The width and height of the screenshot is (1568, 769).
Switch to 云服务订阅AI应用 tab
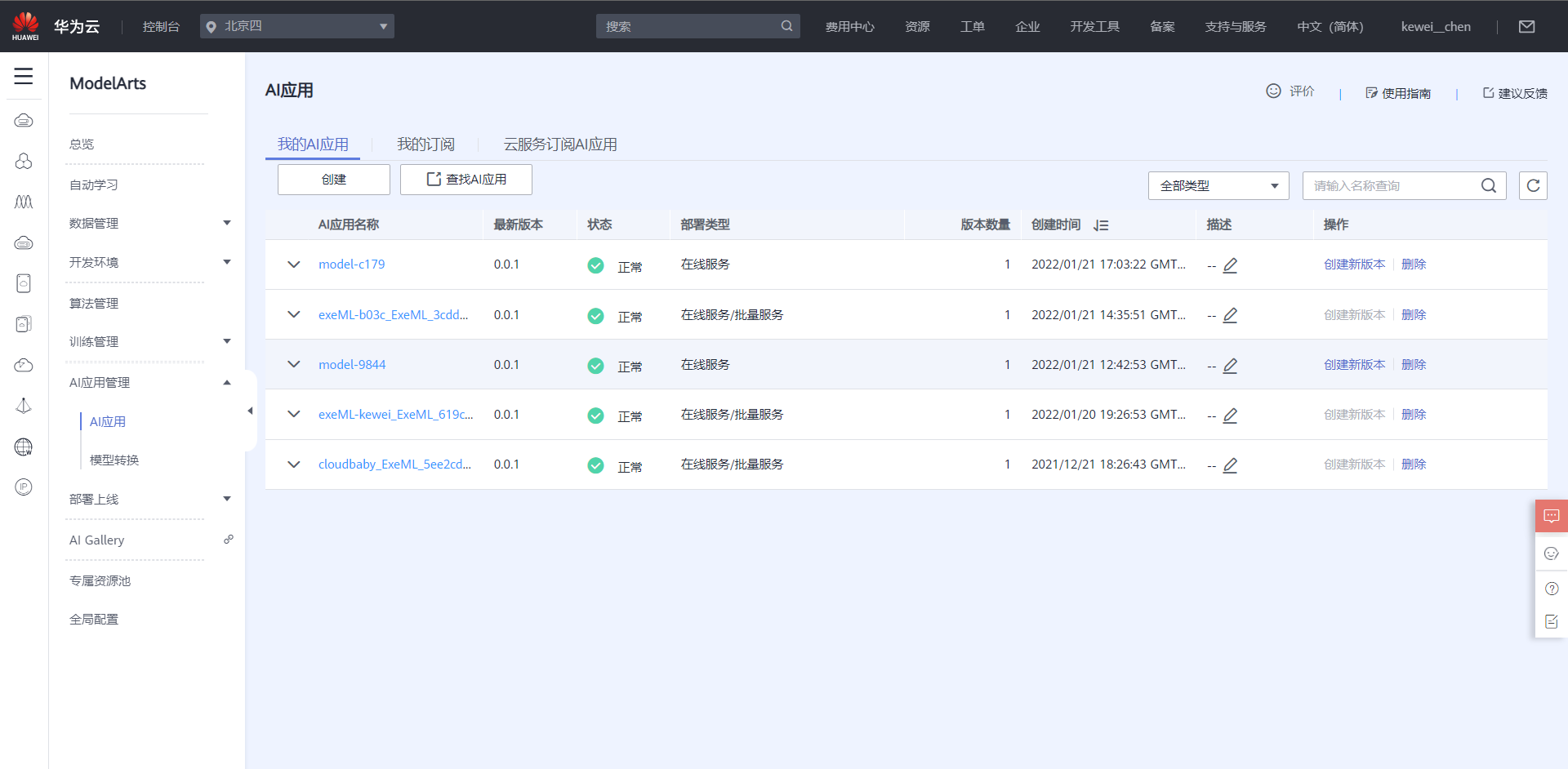560,144
